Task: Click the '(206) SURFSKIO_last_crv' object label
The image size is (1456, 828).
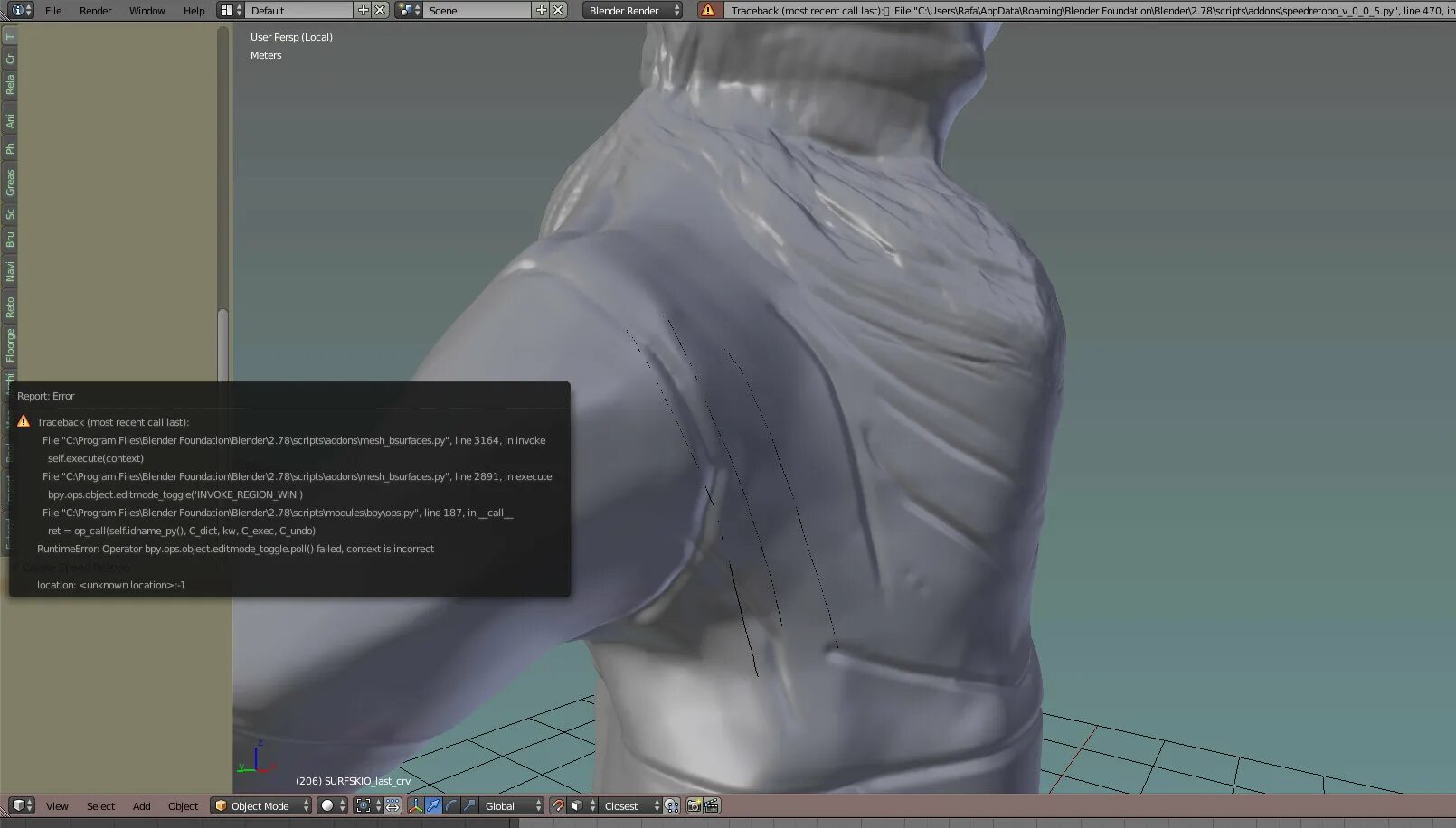Action: [x=353, y=781]
